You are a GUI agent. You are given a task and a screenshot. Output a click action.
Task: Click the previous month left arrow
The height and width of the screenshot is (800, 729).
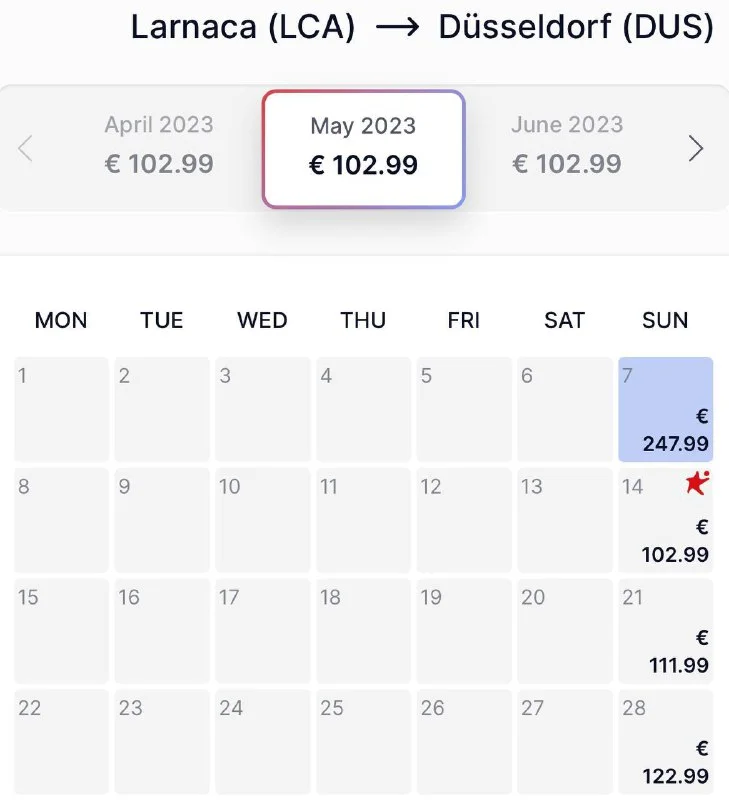tap(26, 149)
